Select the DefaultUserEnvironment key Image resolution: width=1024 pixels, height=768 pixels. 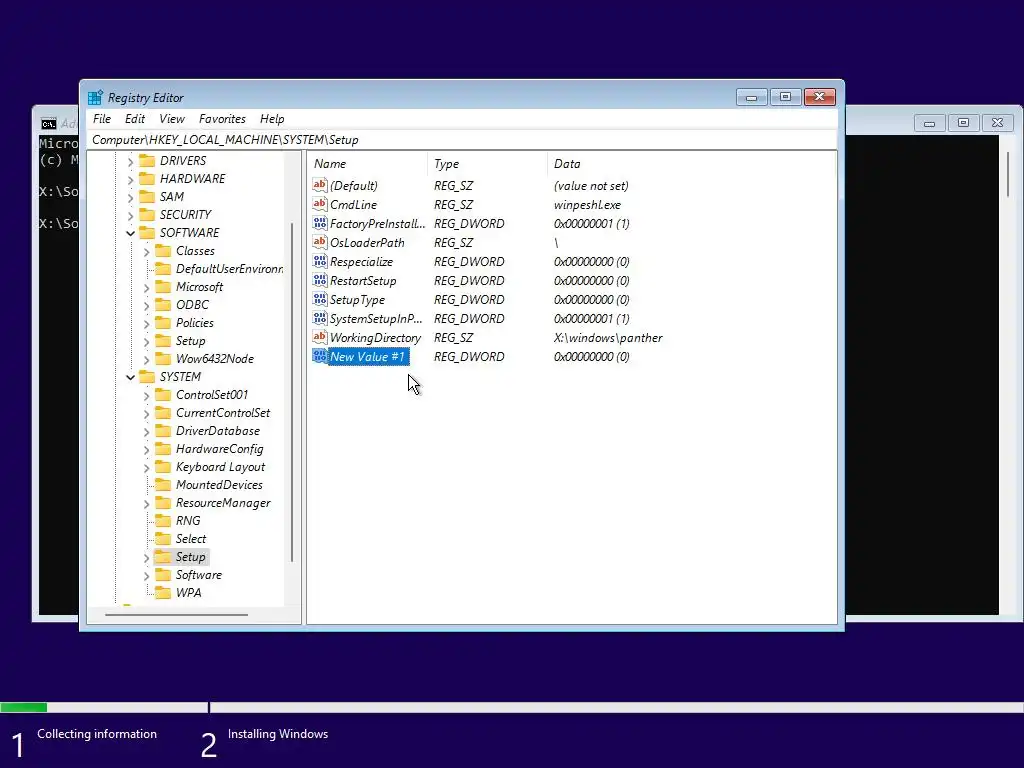[229, 268]
